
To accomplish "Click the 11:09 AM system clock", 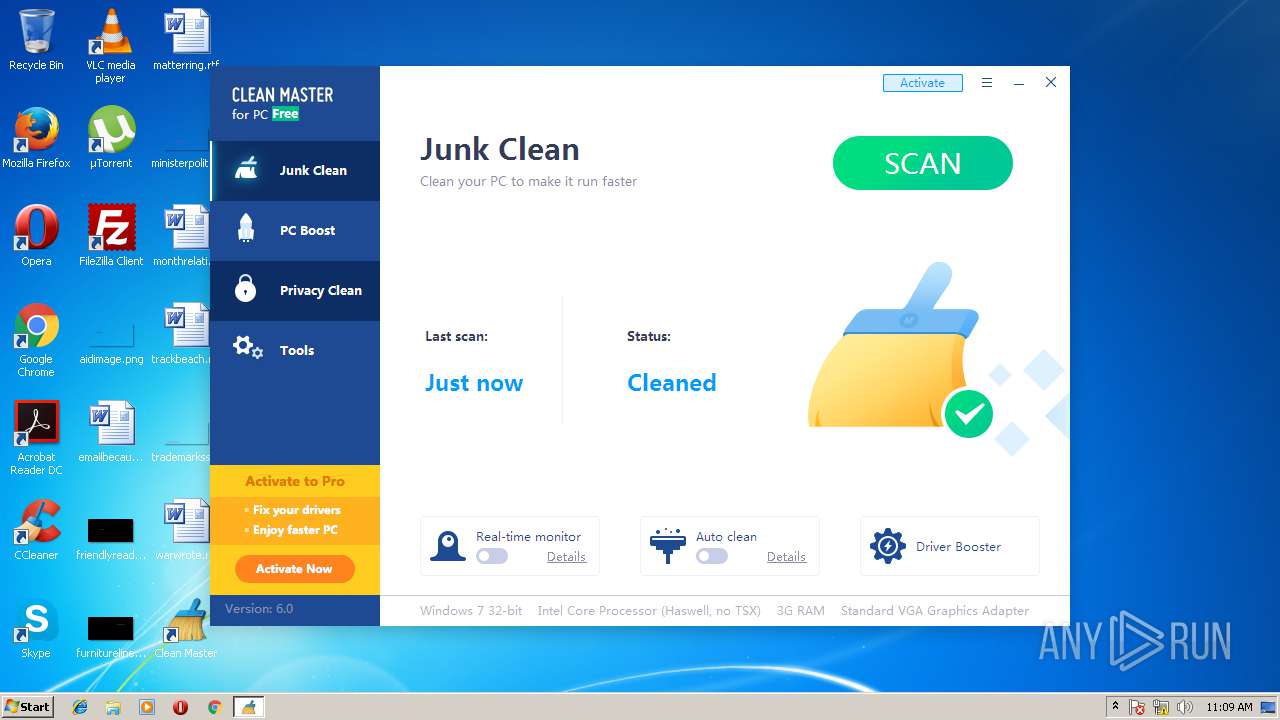I will point(1229,707).
